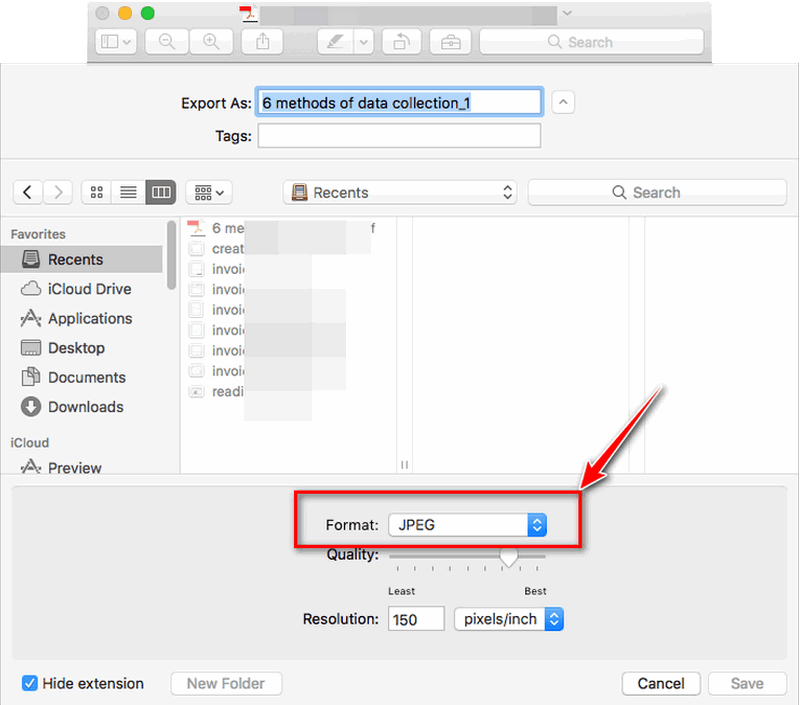
Task: Open the sidebar view menu in Preview toolbar
Action: 116,41
